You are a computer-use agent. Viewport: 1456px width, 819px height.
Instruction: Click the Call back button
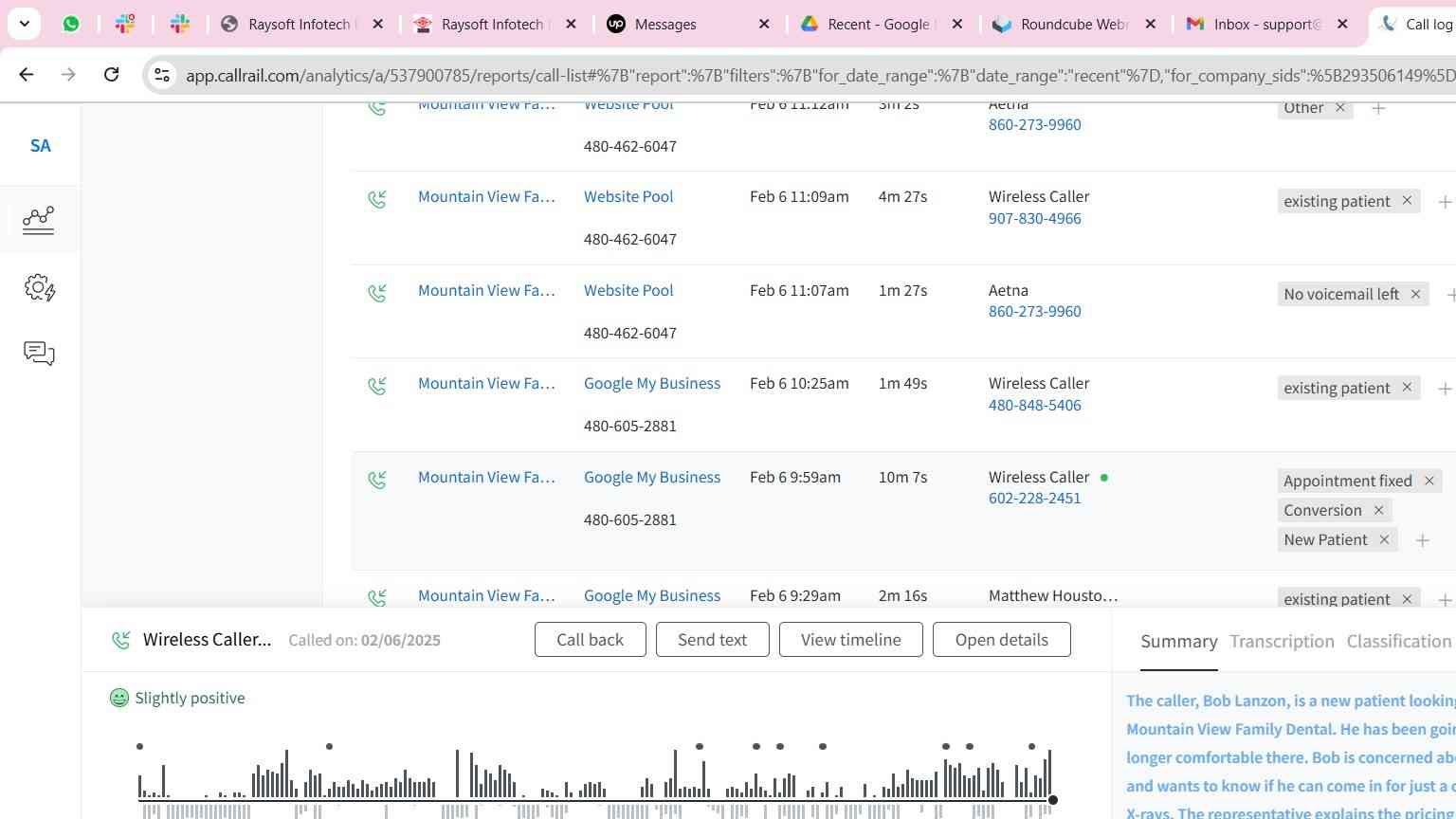[590, 640]
